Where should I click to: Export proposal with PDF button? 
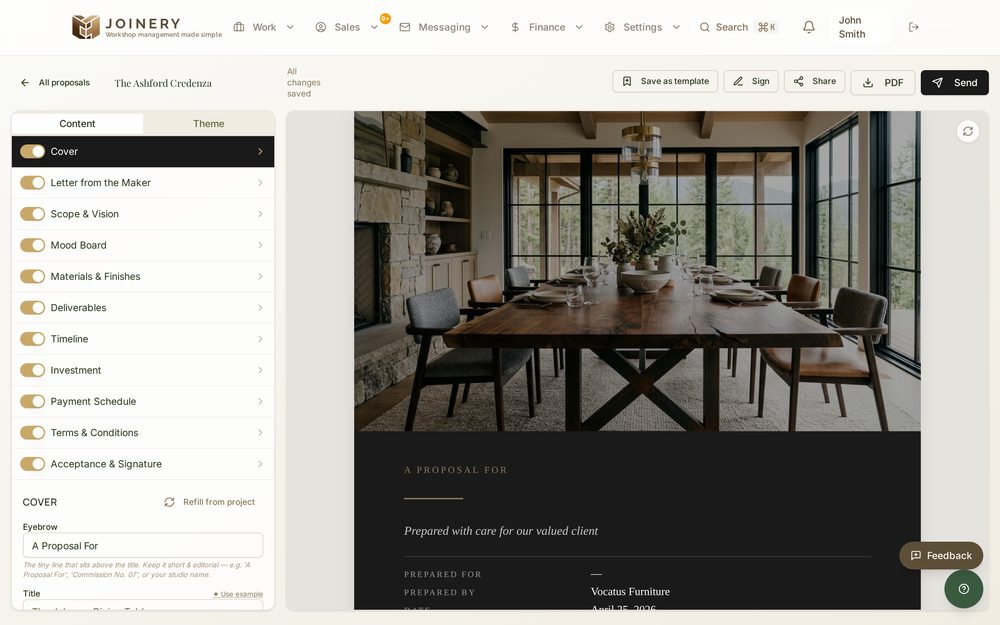[x=883, y=82]
